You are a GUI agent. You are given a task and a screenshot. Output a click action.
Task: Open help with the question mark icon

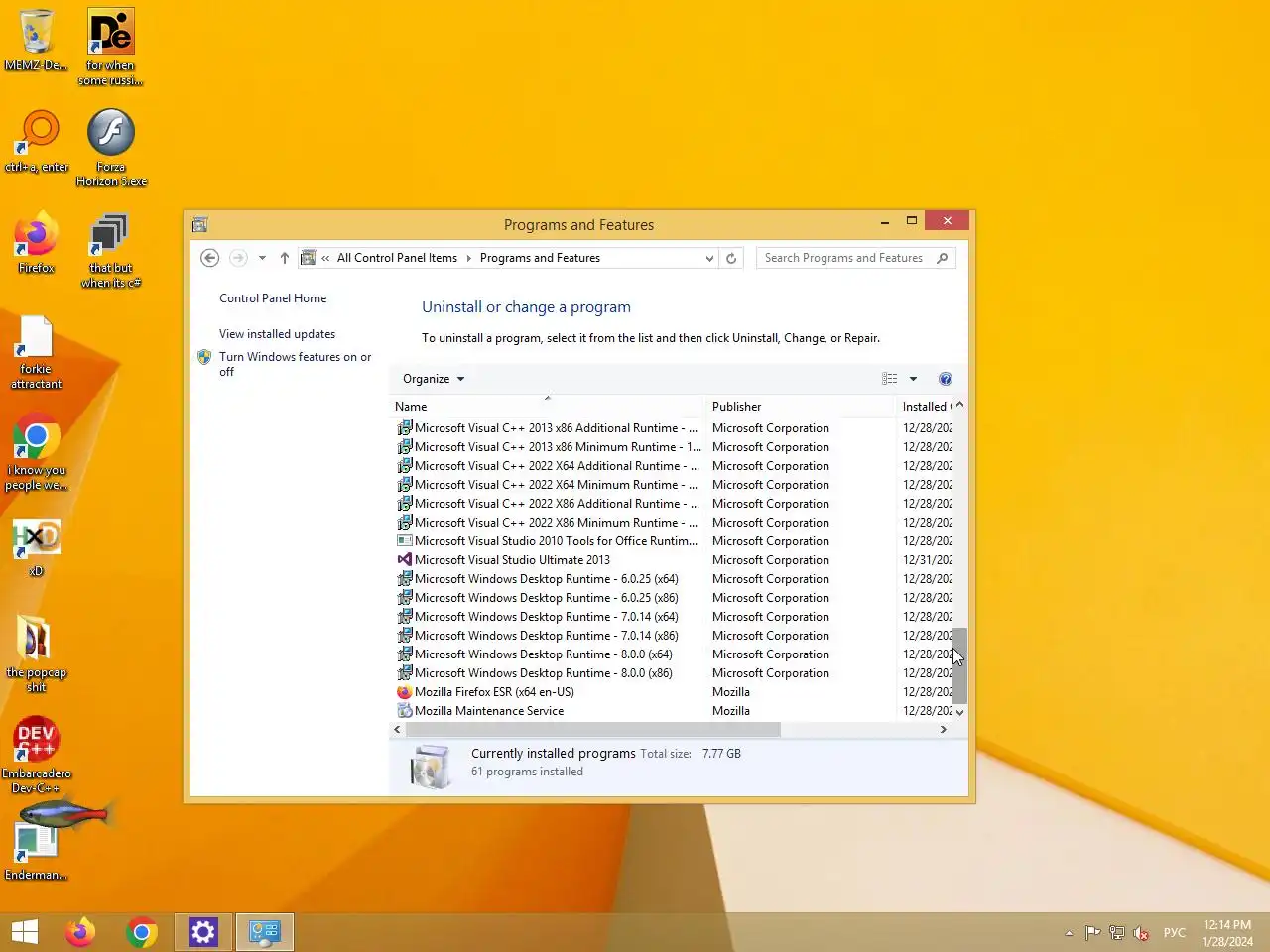pos(946,379)
